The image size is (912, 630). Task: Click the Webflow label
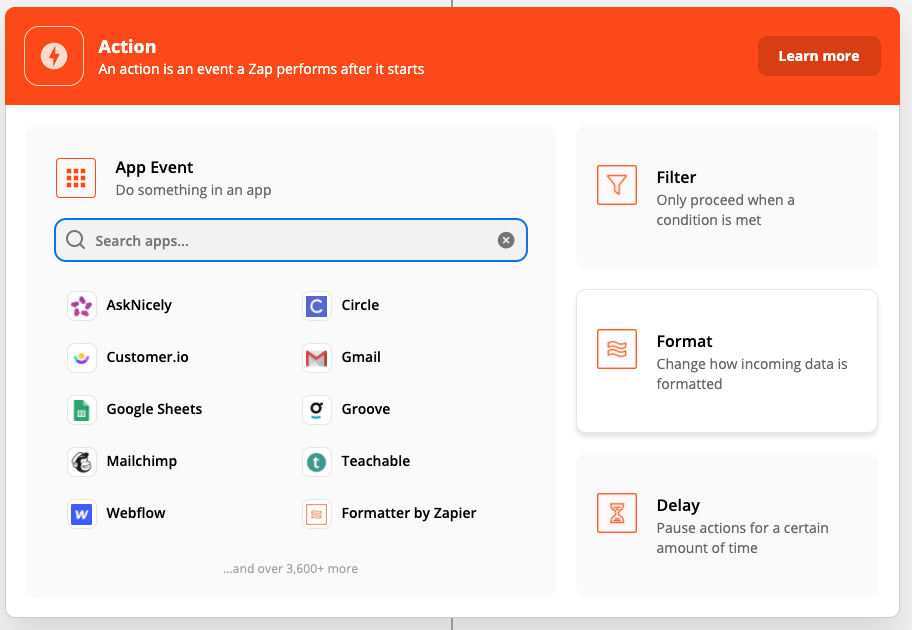point(136,512)
